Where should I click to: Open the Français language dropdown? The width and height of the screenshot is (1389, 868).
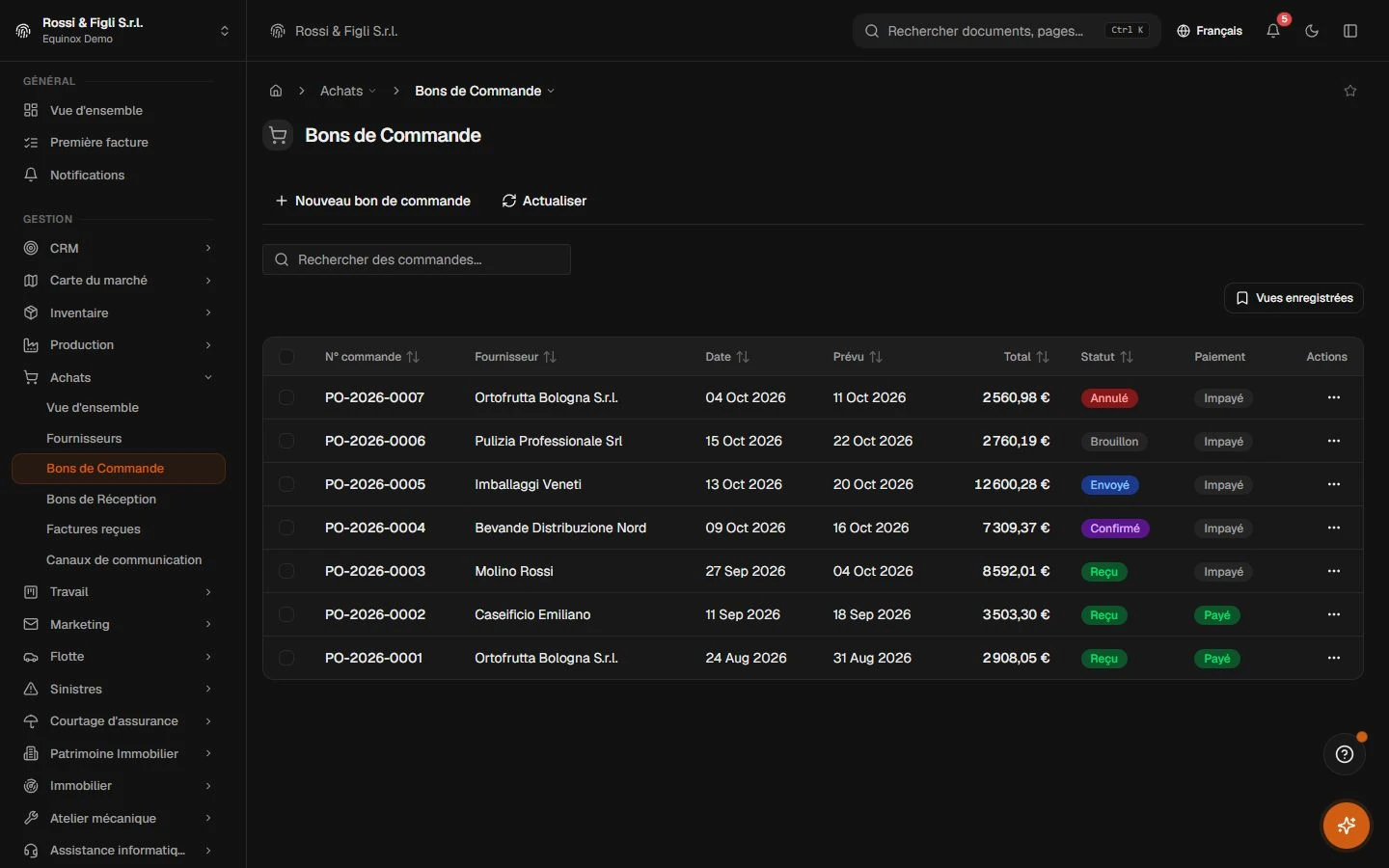point(1210,31)
